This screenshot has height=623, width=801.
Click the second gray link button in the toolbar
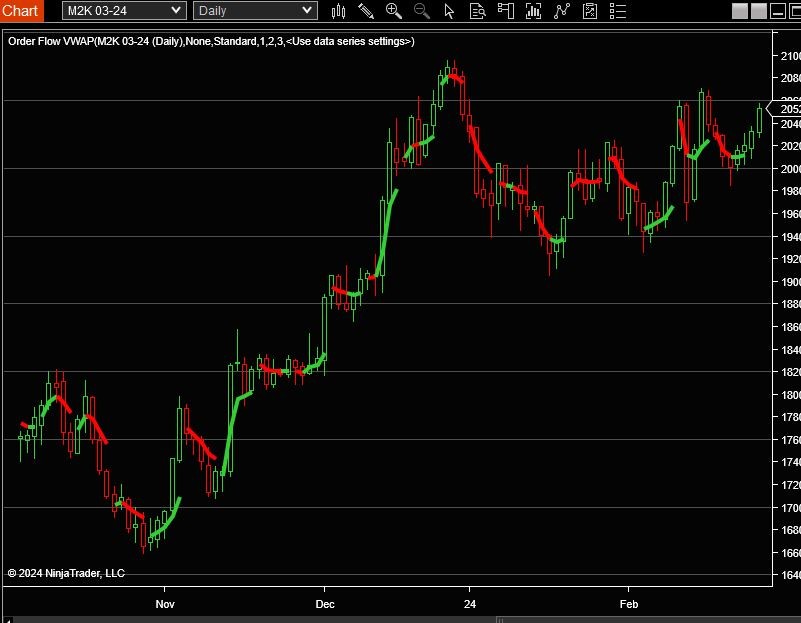[x=759, y=11]
